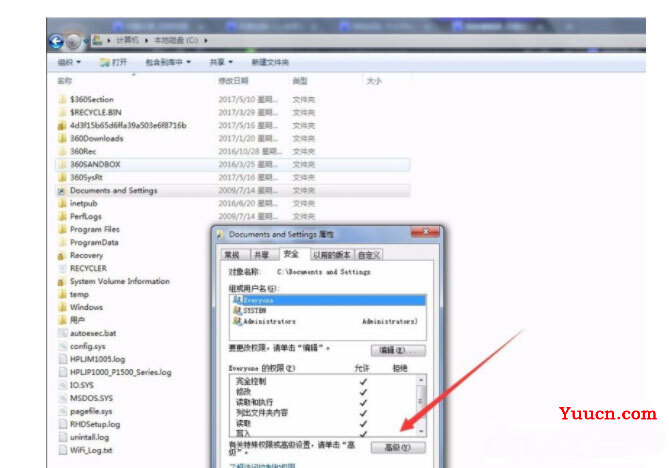The height and width of the screenshot is (468, 669).
Task: Select the config.sys file icon
Action: [x=63, y=346]
